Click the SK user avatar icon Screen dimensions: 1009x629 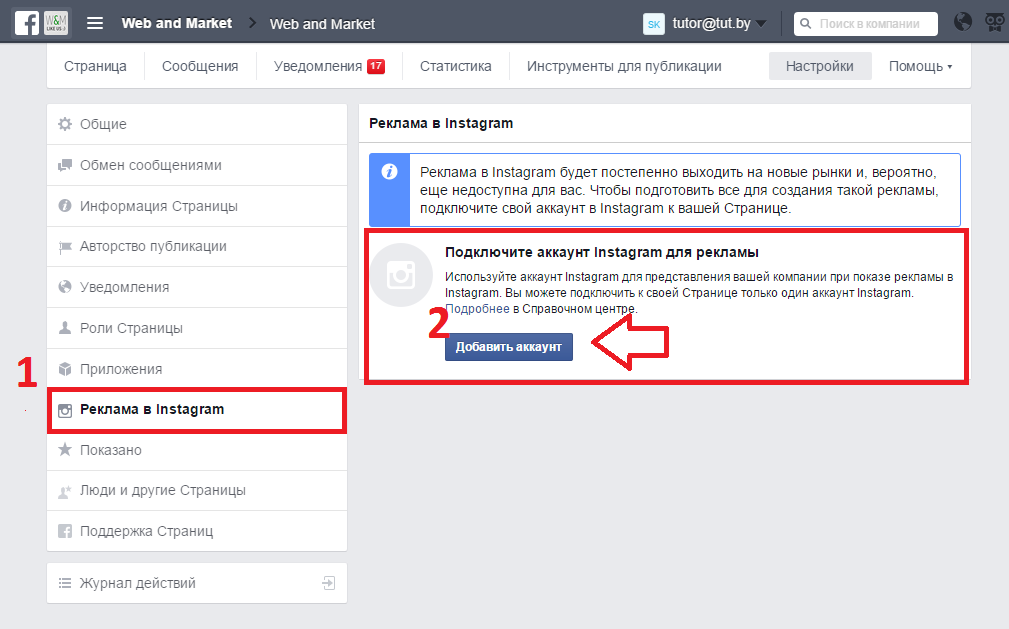click(654, 24)
